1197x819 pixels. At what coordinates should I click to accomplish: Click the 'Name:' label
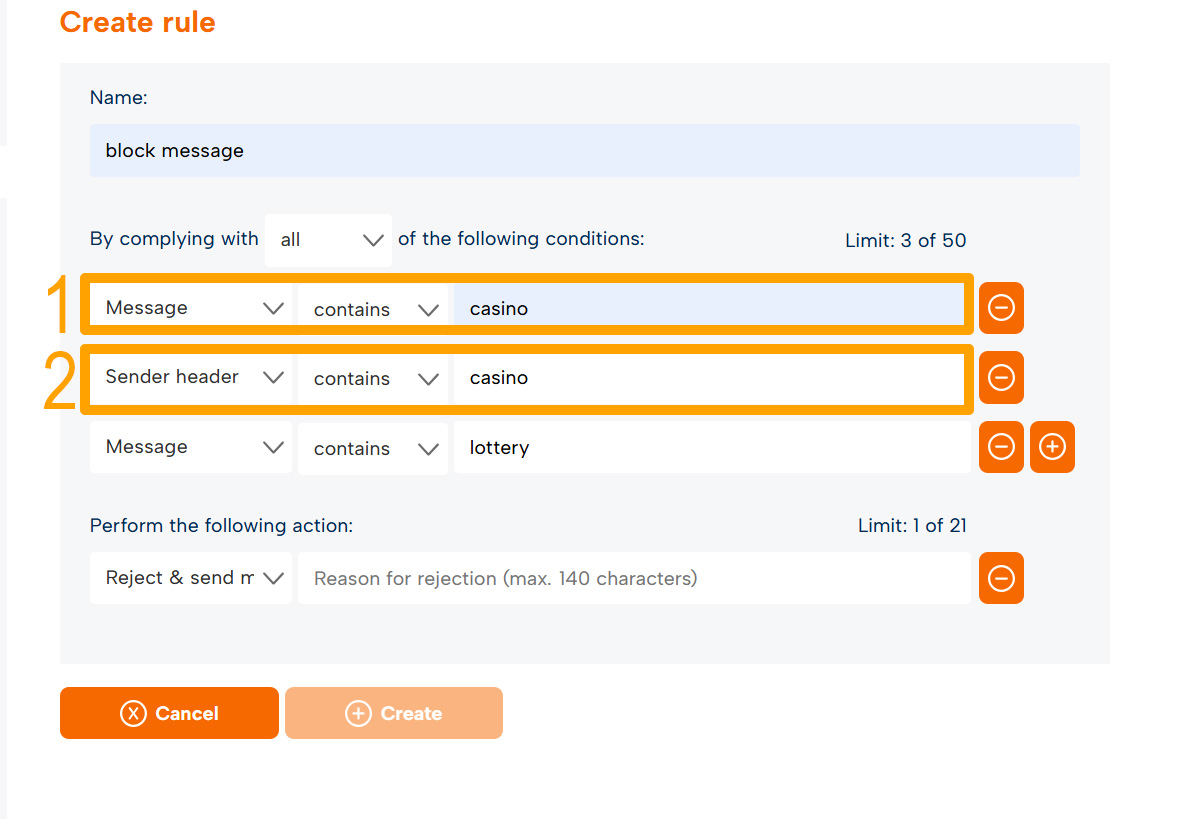118,98
